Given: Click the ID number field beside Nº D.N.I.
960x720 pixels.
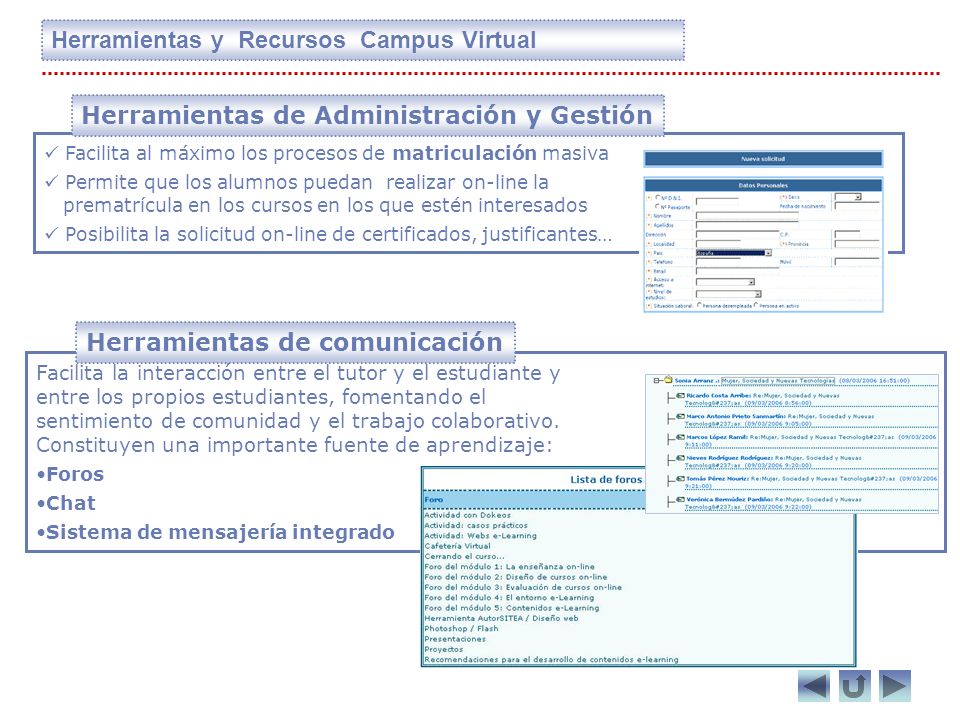Looking at the screenshot, I should [717, 201].
